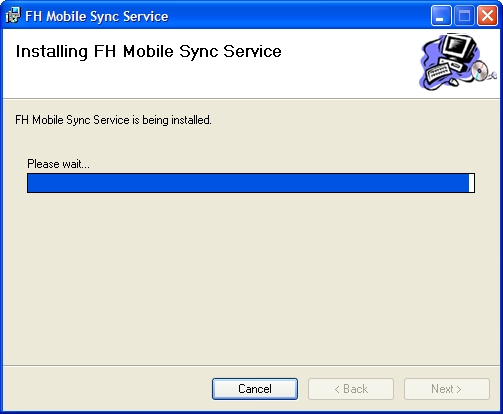Click the "Installing FH Mobile Sync Service" heading
This screenshot has height=414, width=503.
point(149,51)
